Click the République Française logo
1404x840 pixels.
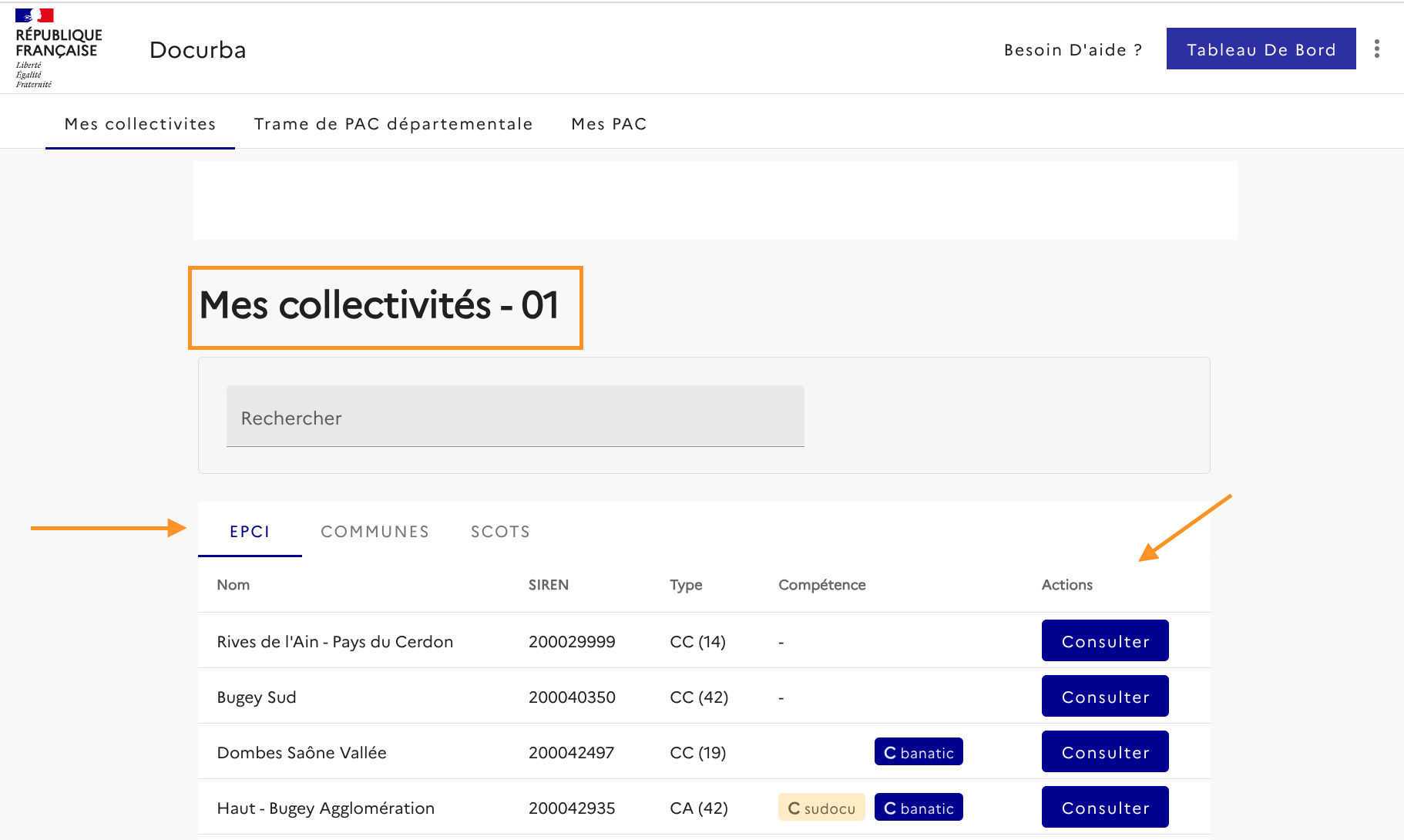pos(58,49)
